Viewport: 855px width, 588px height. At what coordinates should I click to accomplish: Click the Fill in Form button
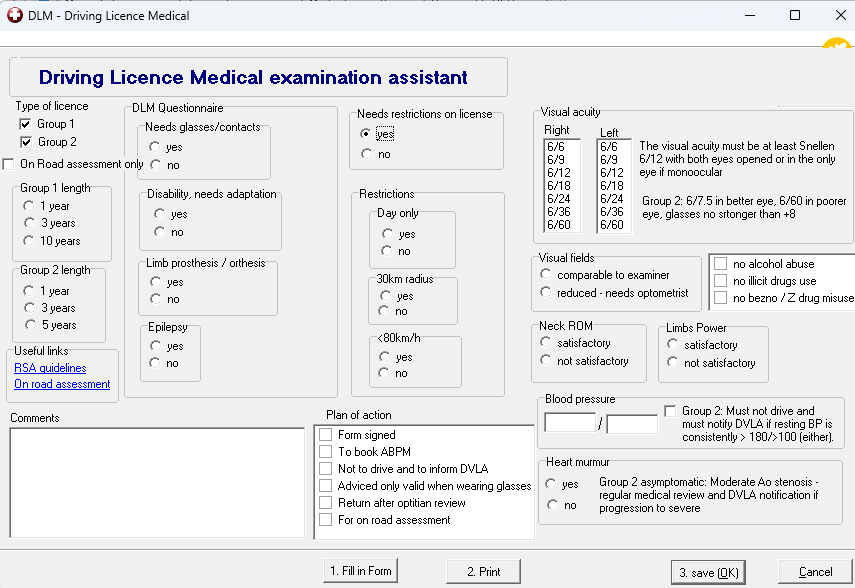[361, 571]
